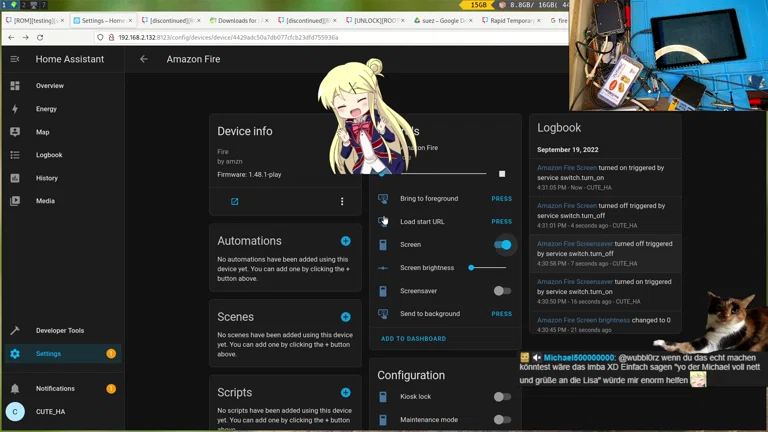Add a new script with plus icon
768x432 pixels.
(x=346, y=393)
